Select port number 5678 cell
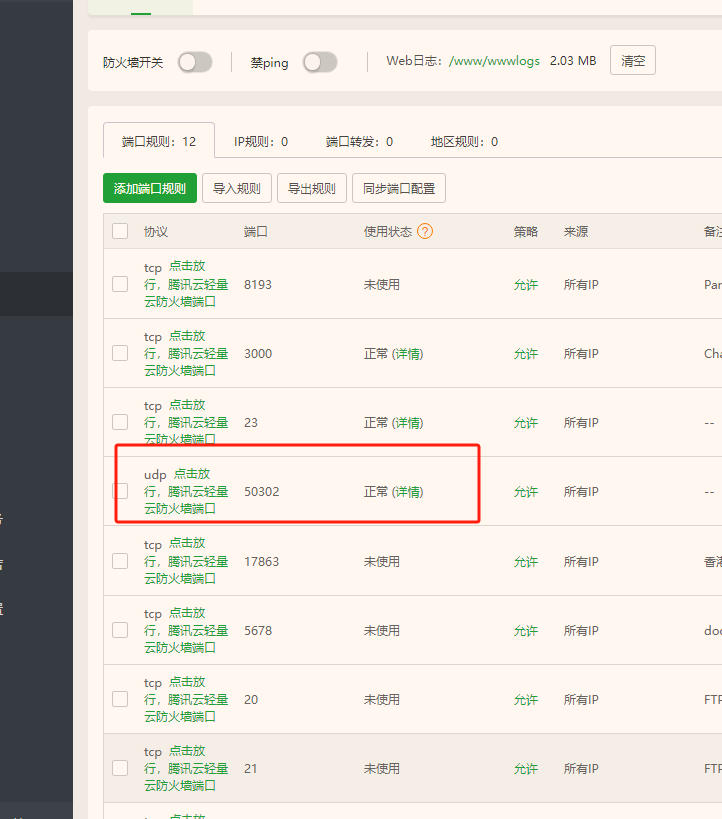The height and width of the screenshot is (819, 722). [x=258, y=630]
